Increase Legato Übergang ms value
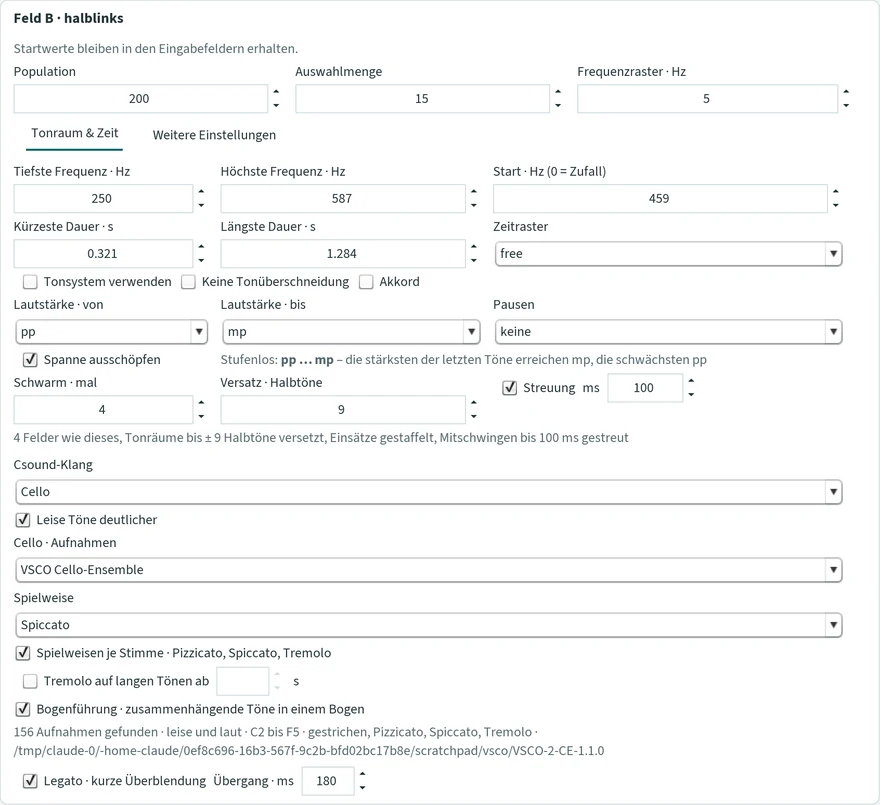 [363, 774]
